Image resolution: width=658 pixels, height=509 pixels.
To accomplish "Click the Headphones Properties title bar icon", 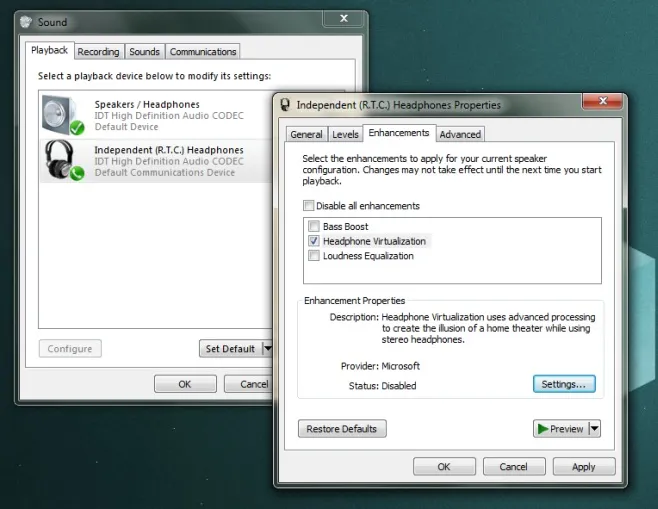I will [285, 105].
